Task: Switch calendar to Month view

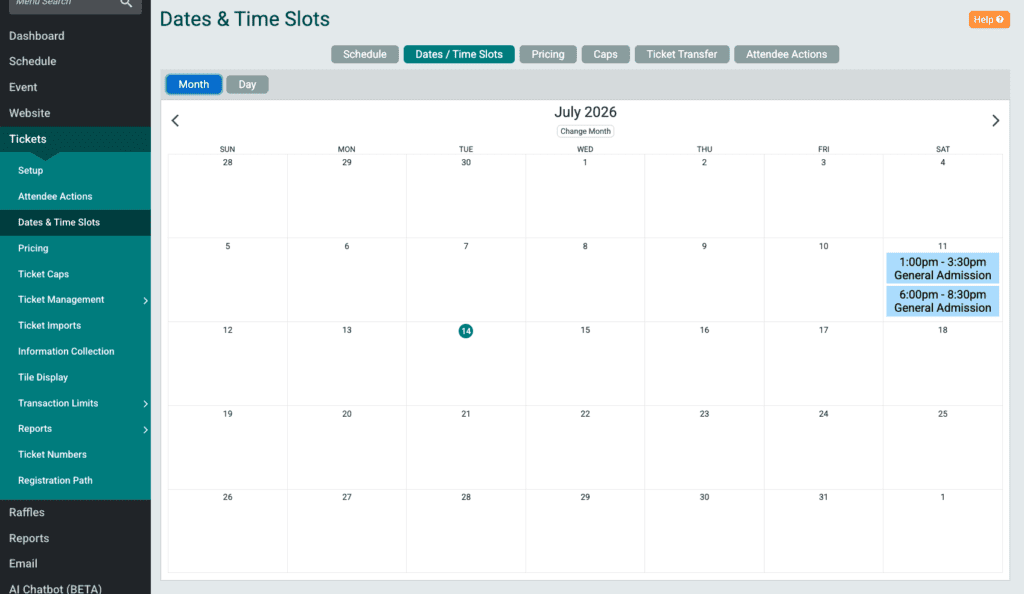Action: (193, 84)
